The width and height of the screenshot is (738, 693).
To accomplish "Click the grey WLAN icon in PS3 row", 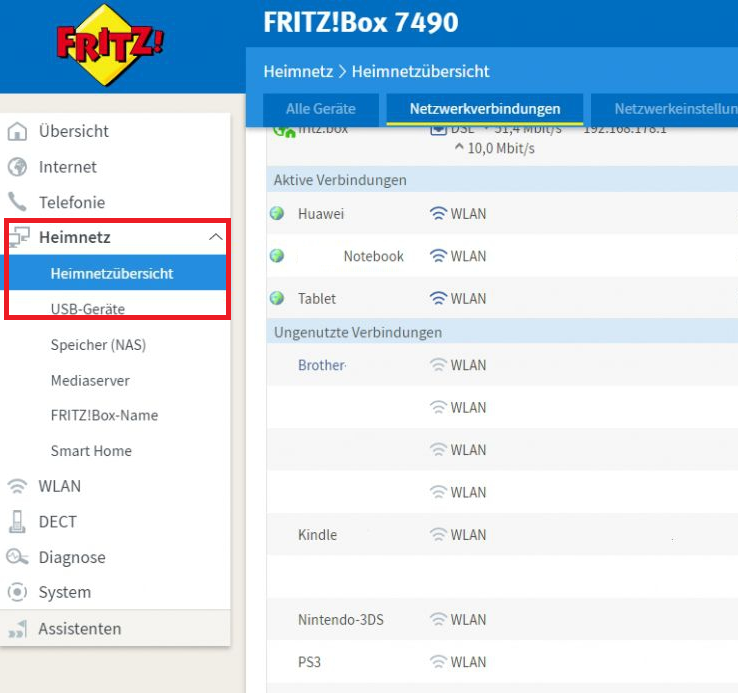I will 438,661.
